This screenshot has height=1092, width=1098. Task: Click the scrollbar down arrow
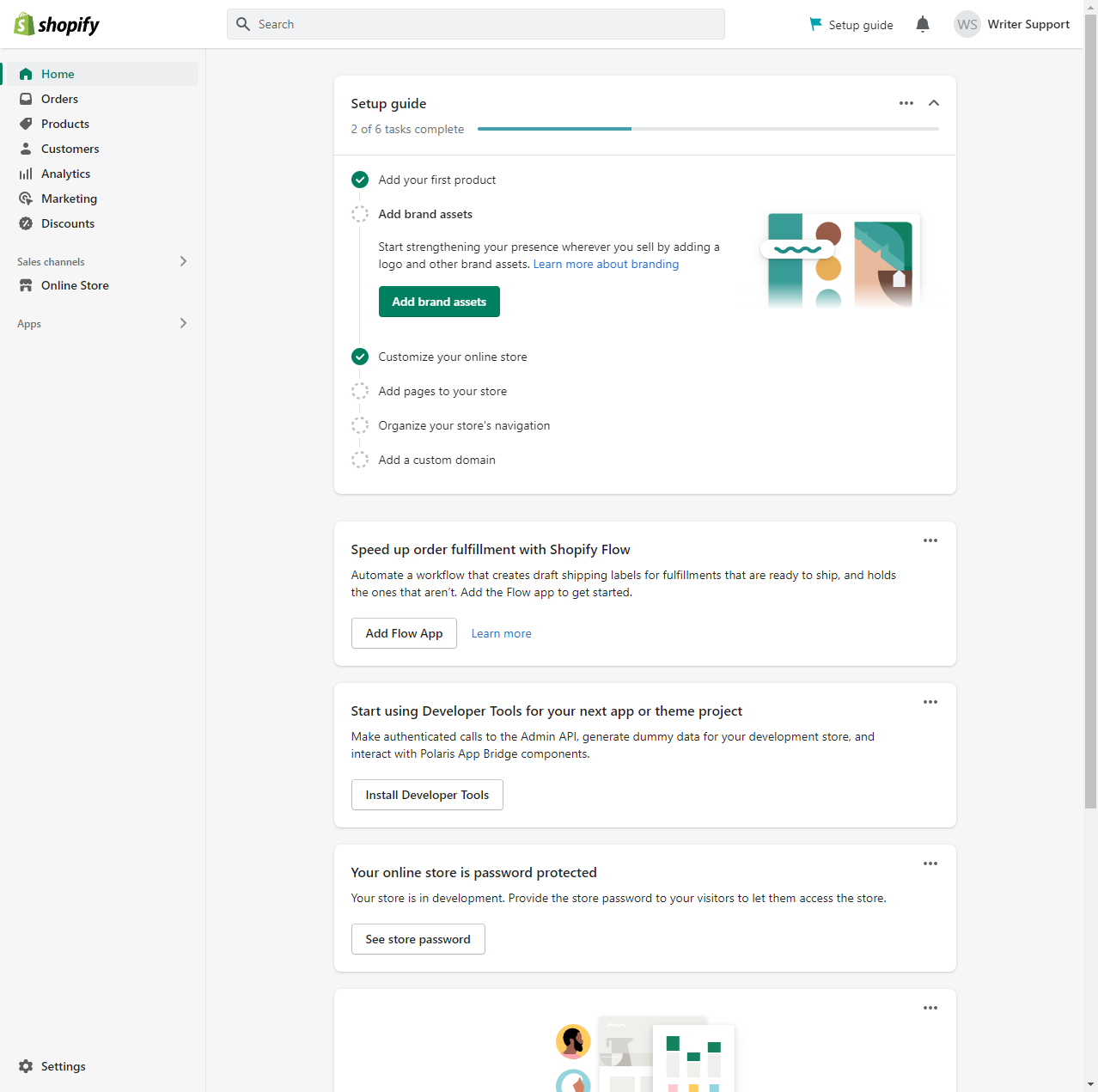pos(1090,1085)
